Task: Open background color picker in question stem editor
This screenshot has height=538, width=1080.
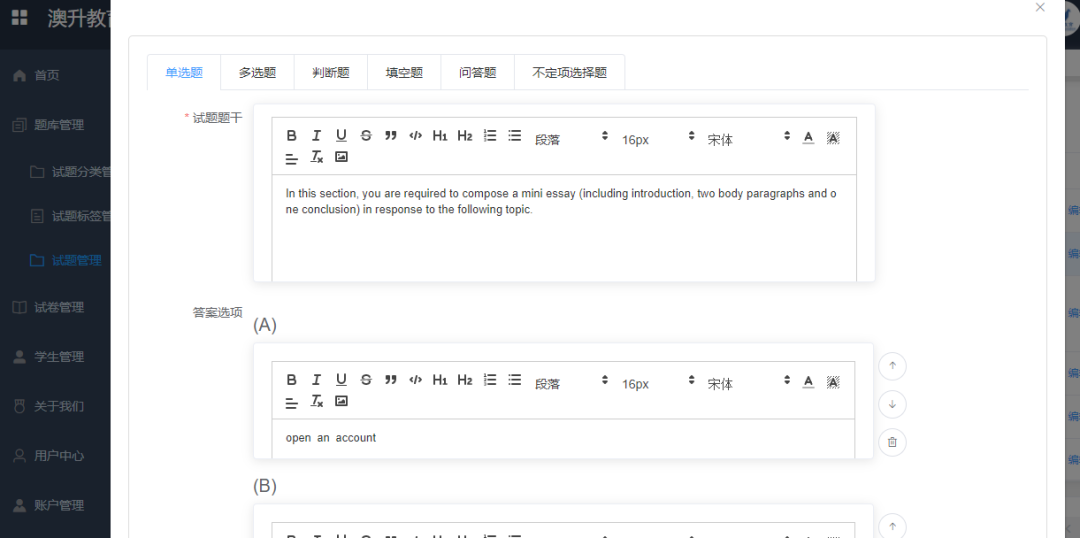Action: [833, 137]
